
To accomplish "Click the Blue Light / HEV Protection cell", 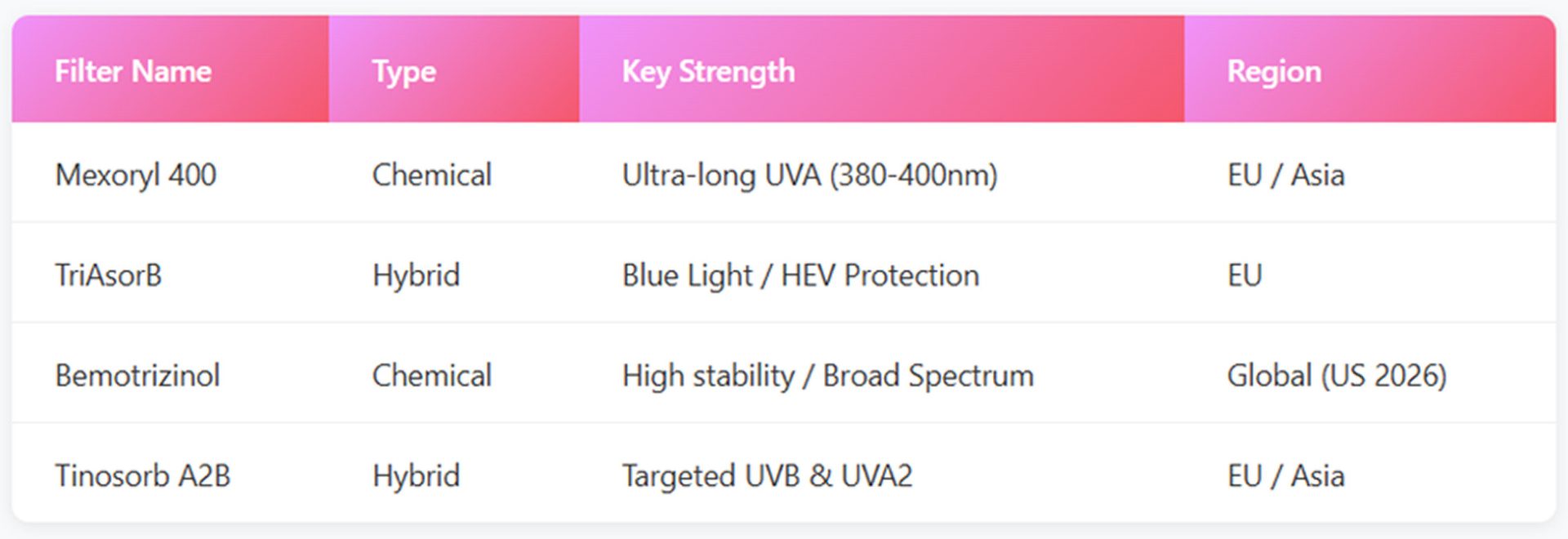I will pos(800,275).
